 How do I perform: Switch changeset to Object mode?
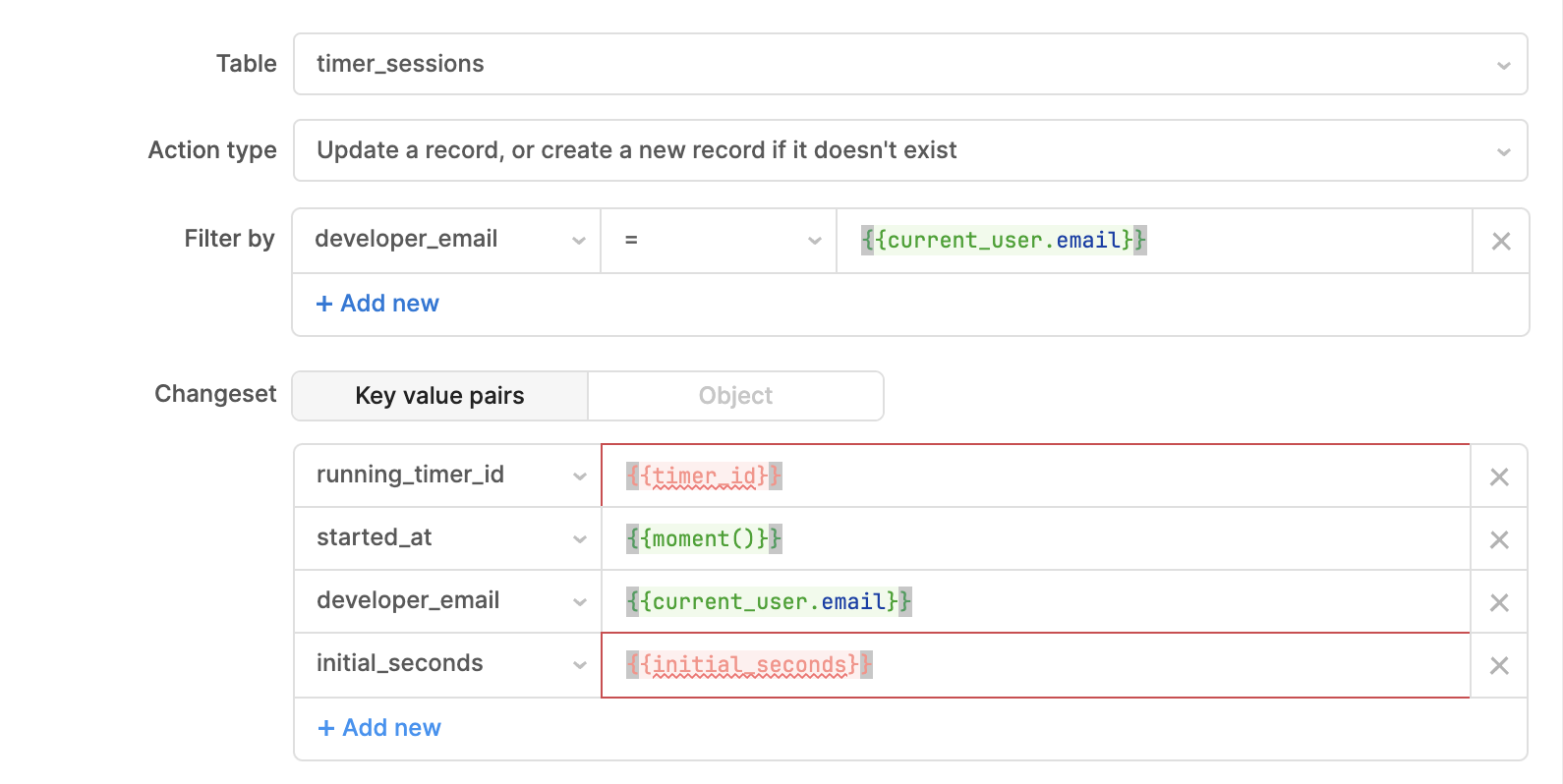point(735,396)
